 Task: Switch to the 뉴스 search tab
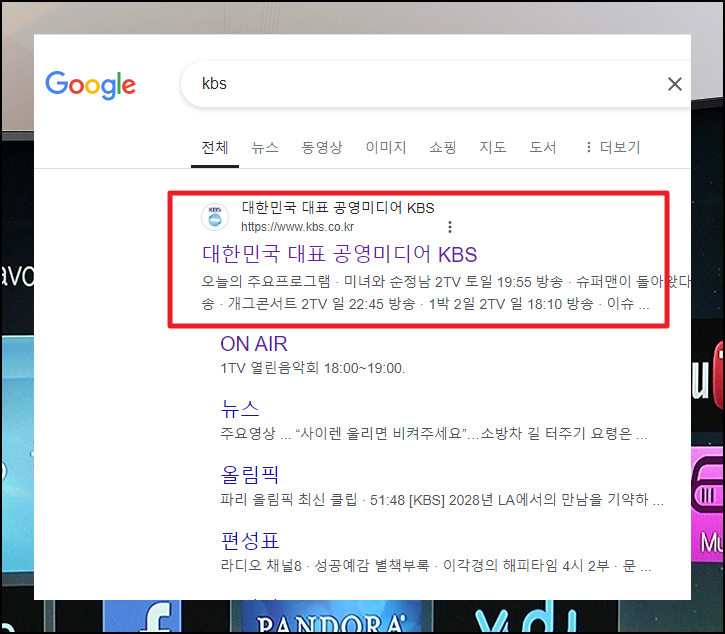pyautogui.click(x=265, y=148)
